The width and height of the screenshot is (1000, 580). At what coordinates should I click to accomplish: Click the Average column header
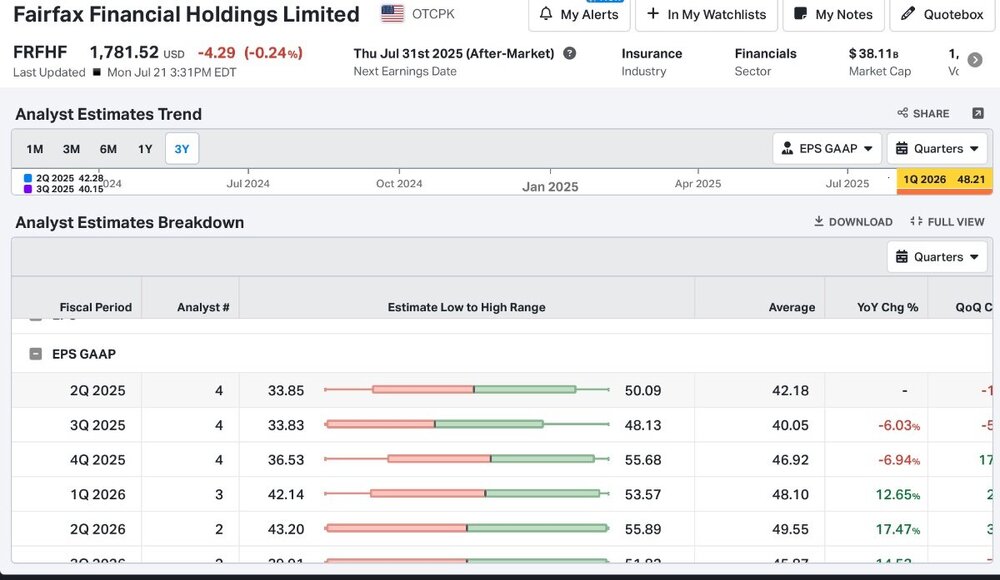(791, 307)
